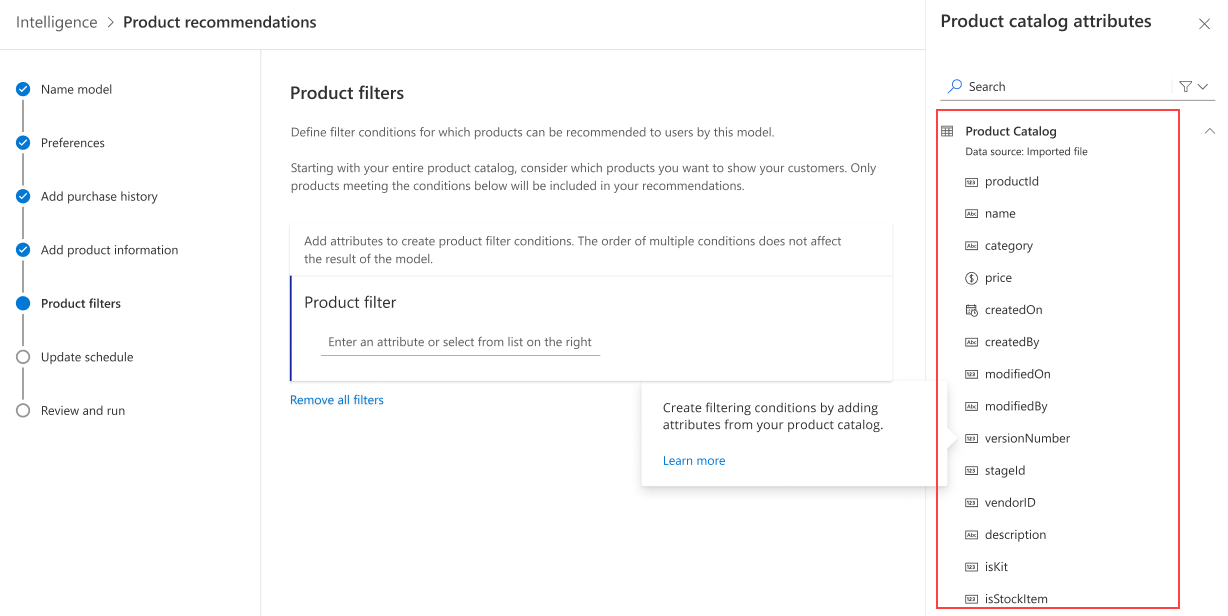The image size is (1228, 616).
Task: Select the Update schedule step circle
Action: tap(22, 356)
